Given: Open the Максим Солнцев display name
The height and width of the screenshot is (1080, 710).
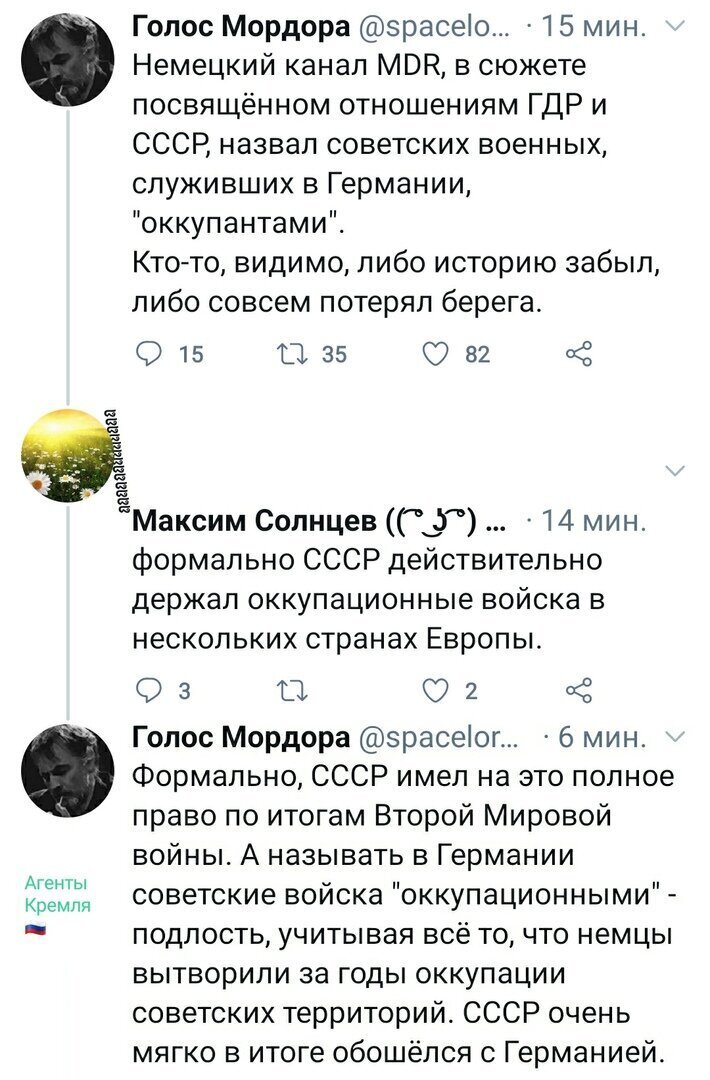Looking at the screenshot, I should coord(255,521).
